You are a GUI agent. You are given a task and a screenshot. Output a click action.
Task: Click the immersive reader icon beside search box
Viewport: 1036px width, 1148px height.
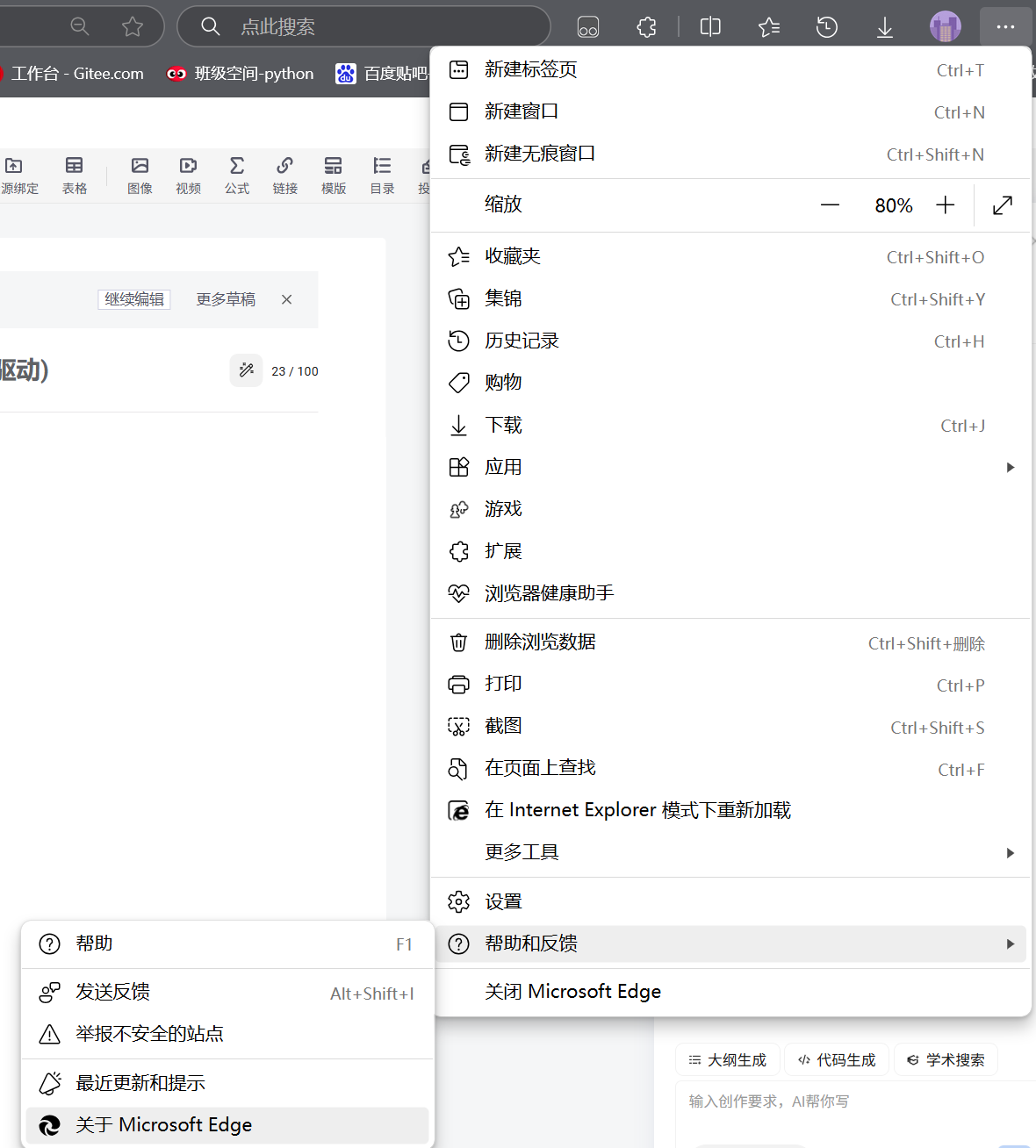(588, 27)
